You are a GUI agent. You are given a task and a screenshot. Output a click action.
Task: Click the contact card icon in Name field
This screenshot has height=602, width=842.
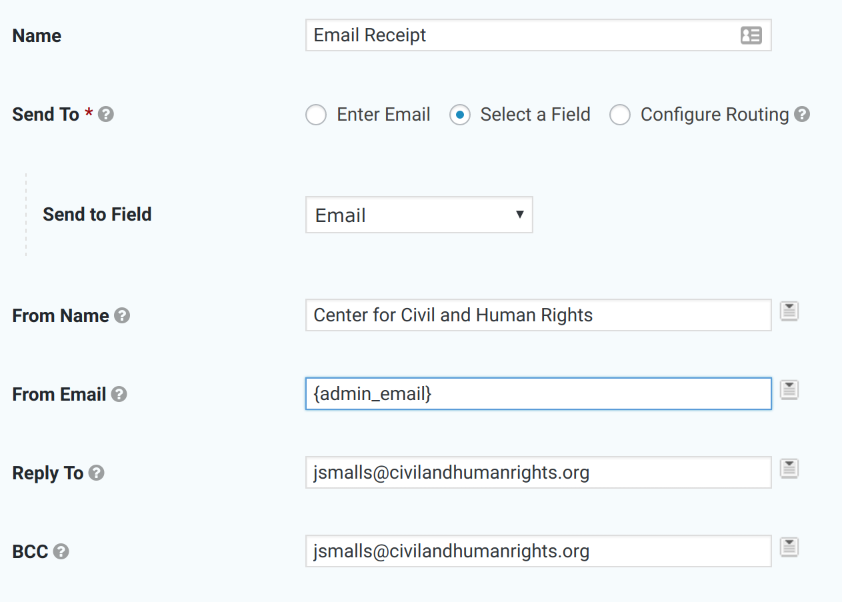751,35
